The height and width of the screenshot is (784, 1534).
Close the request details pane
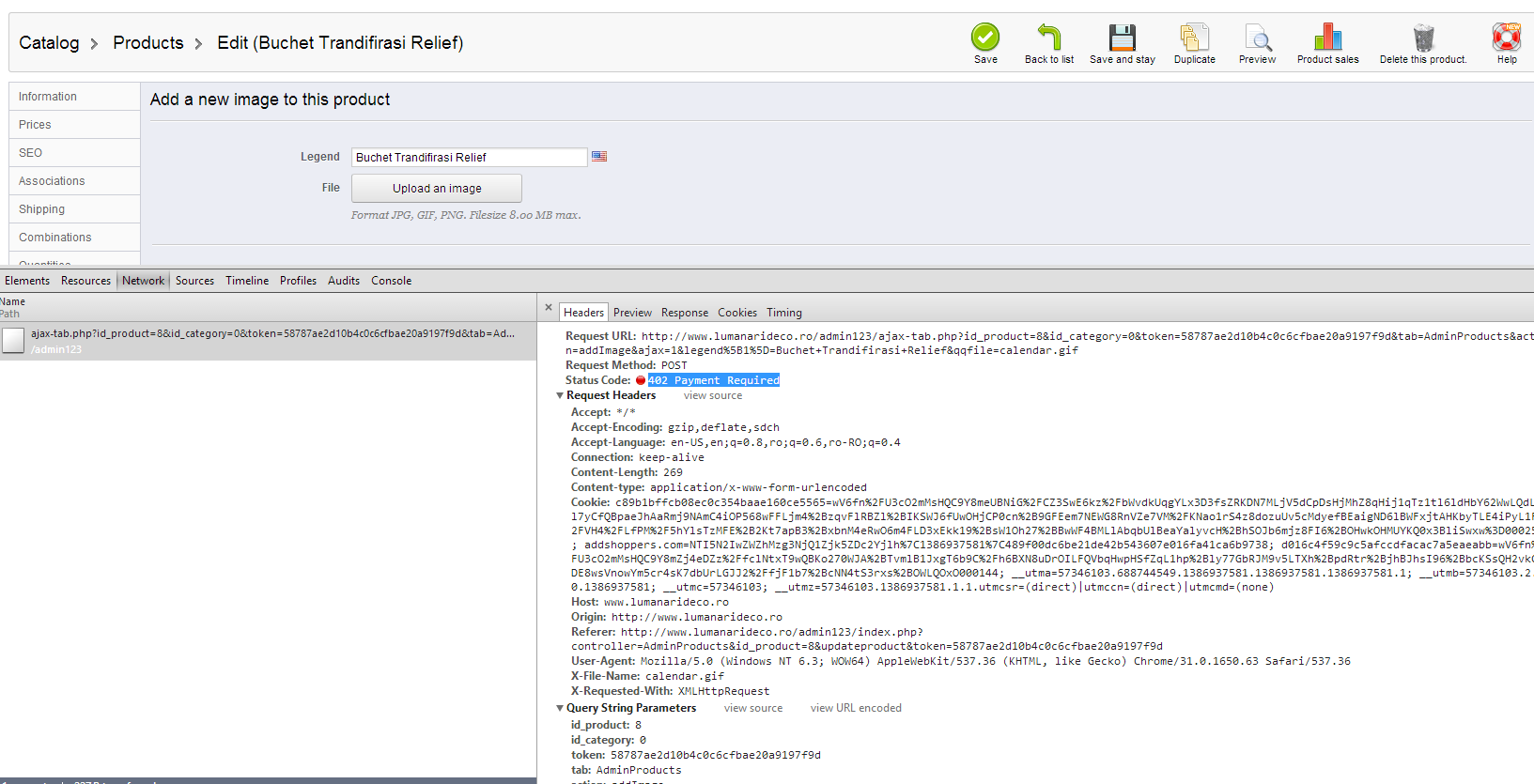[549, 307]
